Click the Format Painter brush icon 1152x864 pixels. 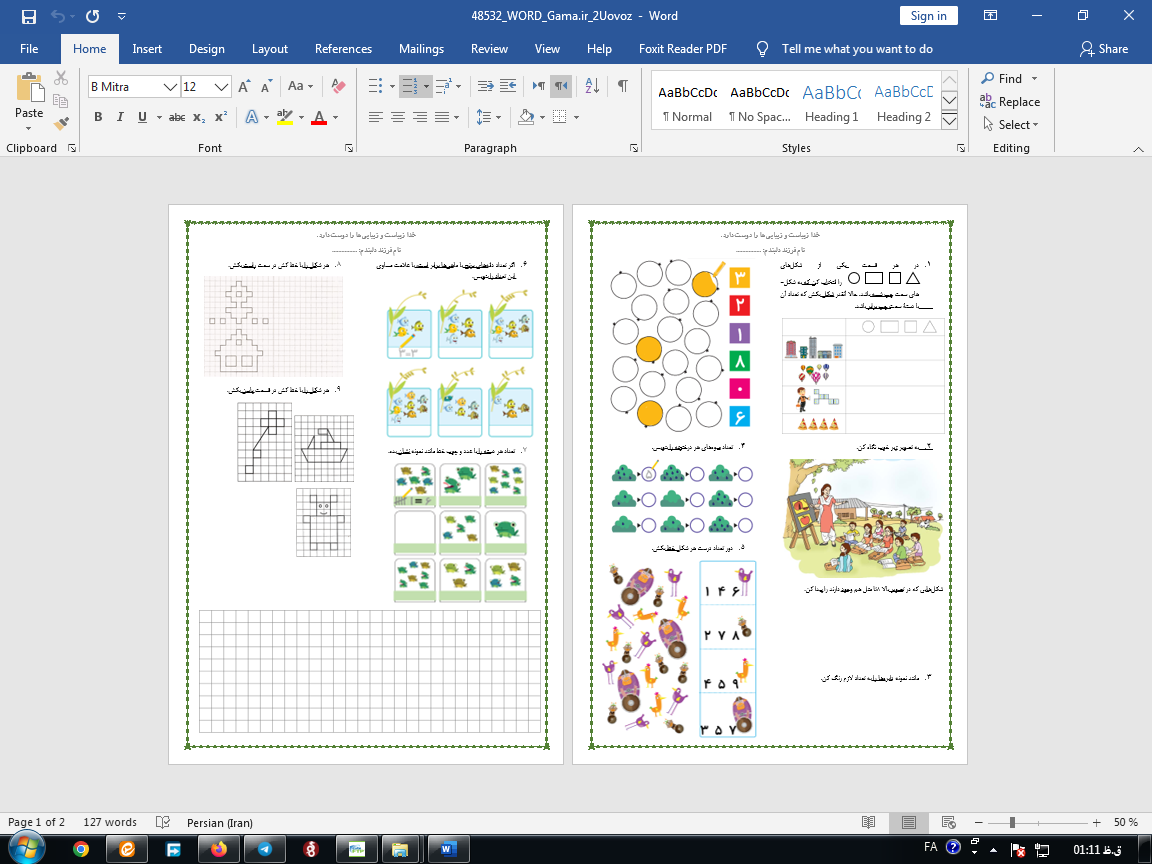pos(61,124)
